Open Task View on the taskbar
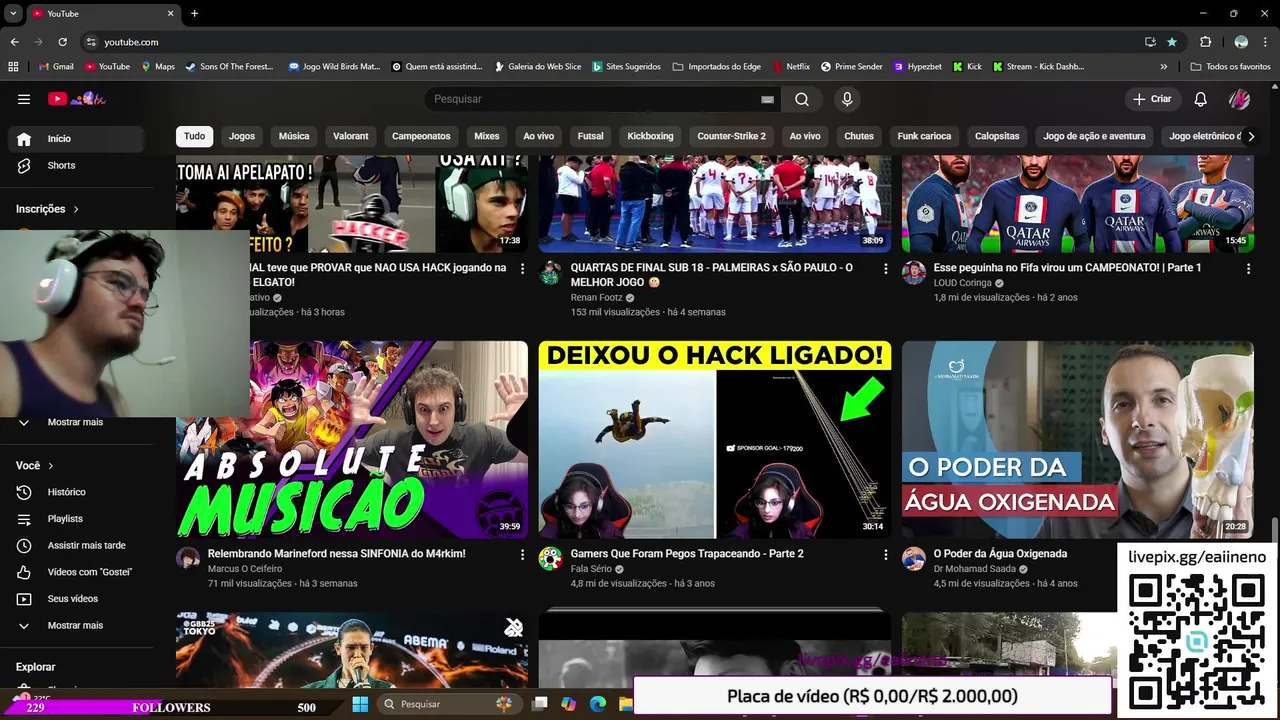The height and width of the screenshot is (720, 1280). 540,704
